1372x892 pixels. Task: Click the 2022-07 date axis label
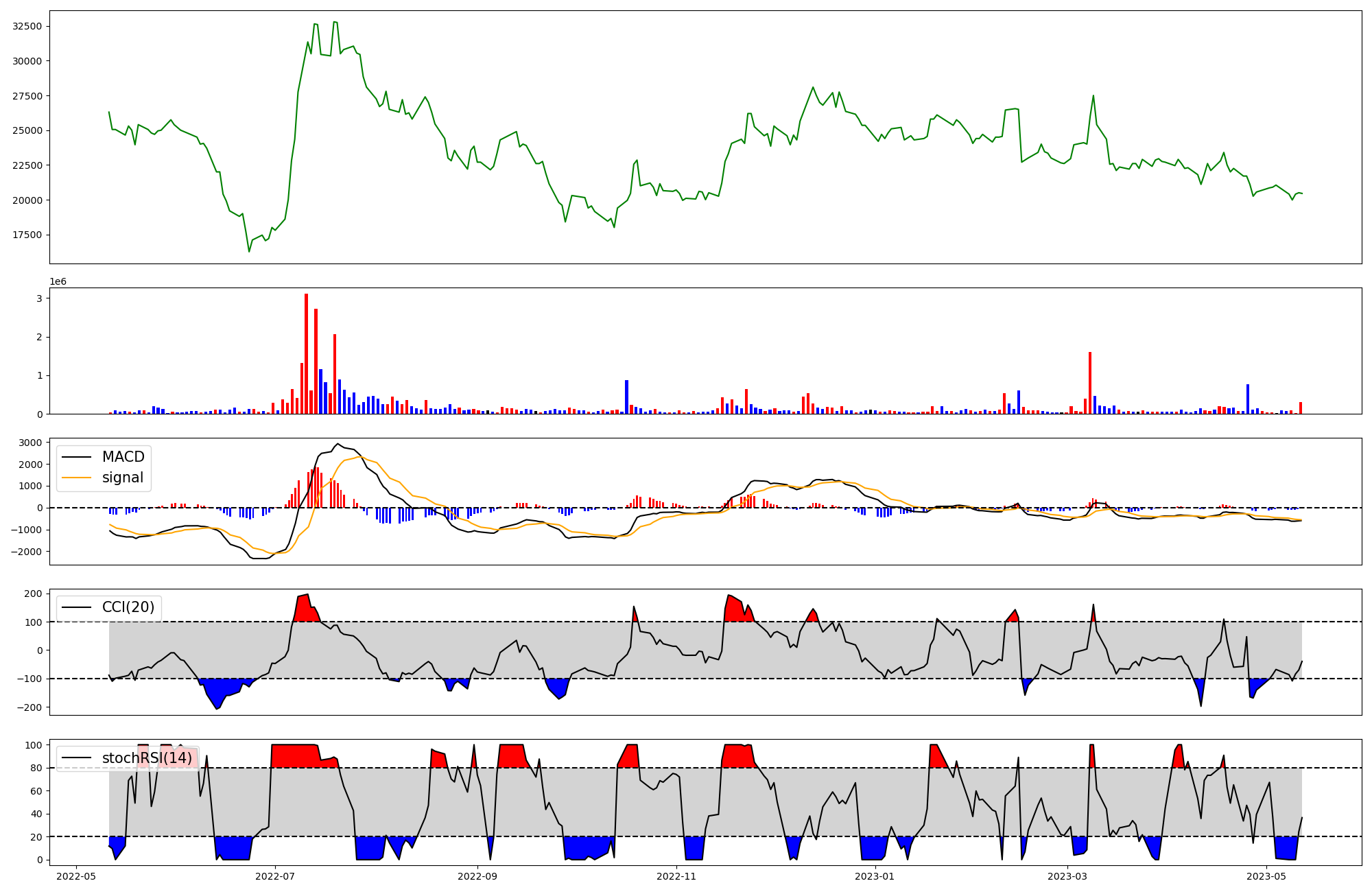(275, 876)
